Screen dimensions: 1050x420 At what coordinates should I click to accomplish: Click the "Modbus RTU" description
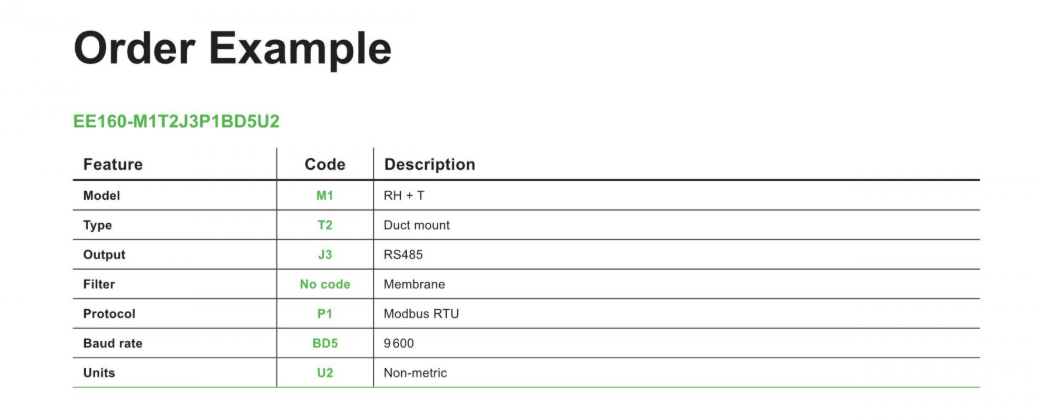(x=421, y=314)
